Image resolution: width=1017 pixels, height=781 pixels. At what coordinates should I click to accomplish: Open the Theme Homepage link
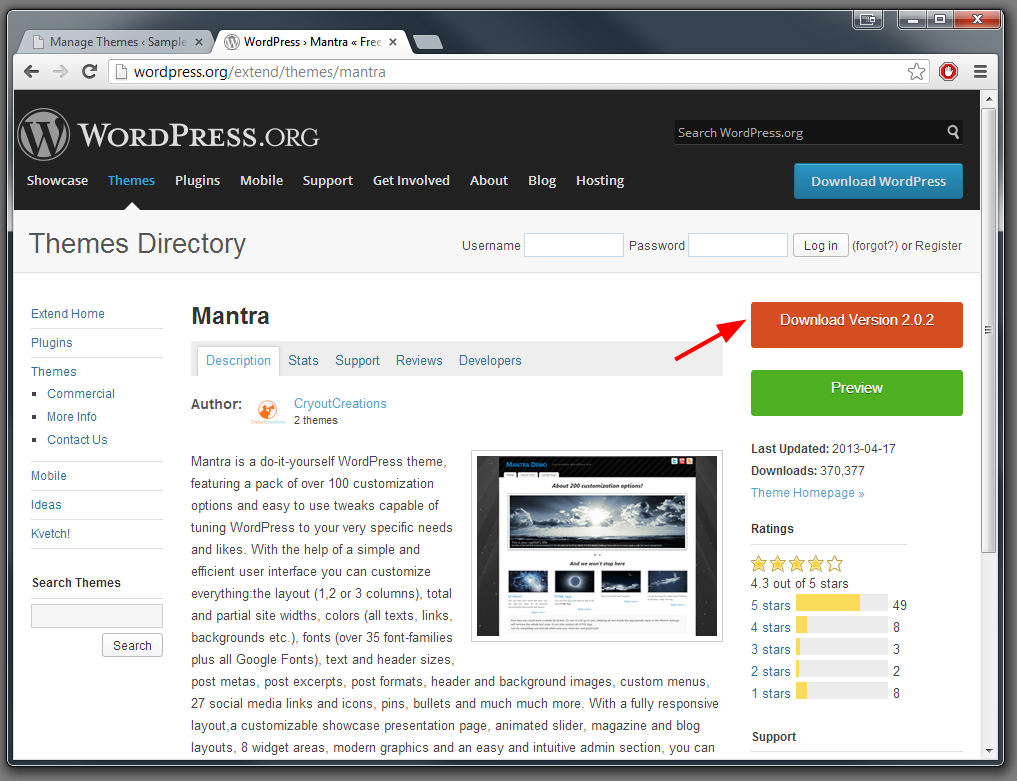point(808,493)
